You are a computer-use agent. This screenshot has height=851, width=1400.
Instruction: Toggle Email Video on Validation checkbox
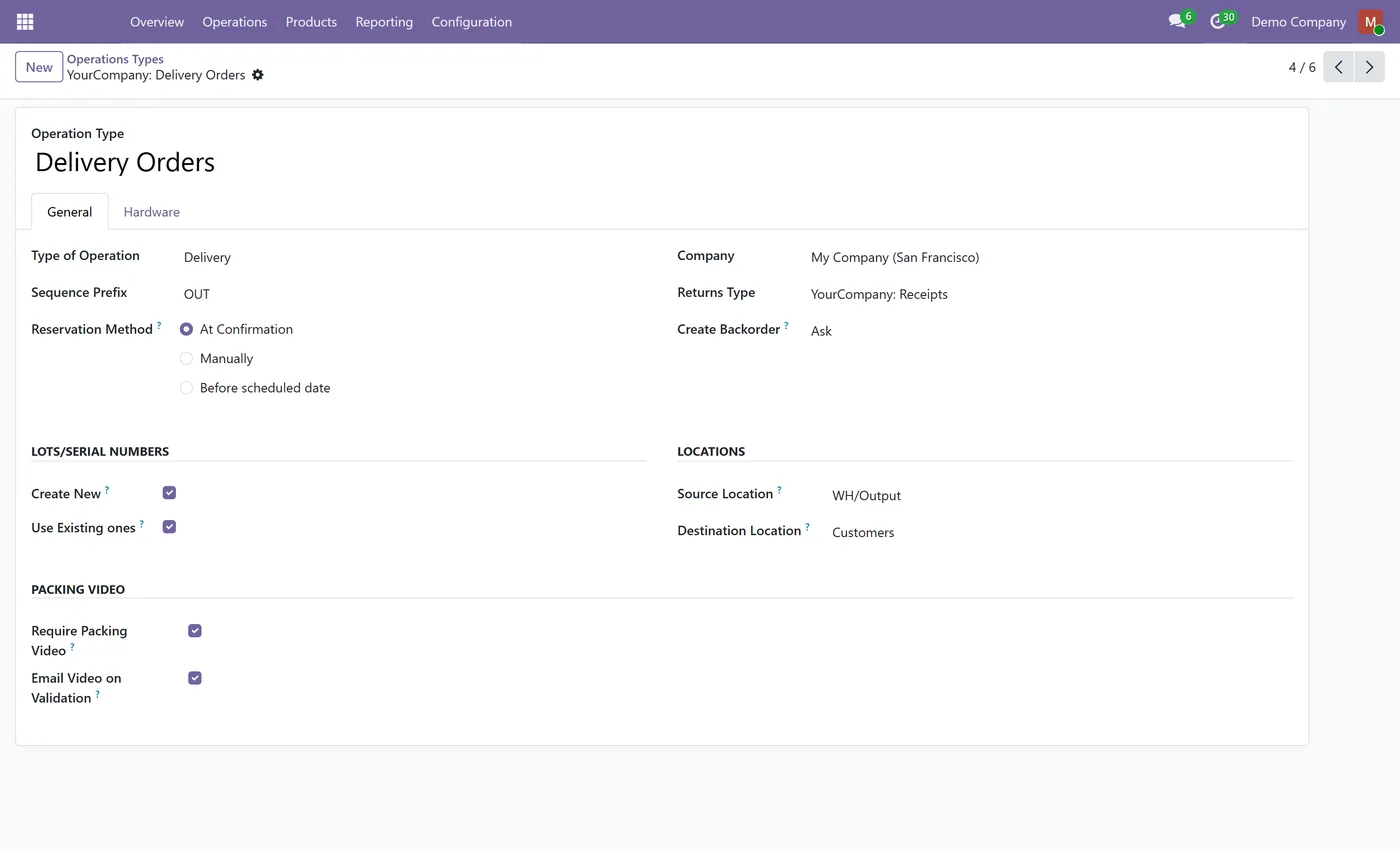(x=195, y=678)
